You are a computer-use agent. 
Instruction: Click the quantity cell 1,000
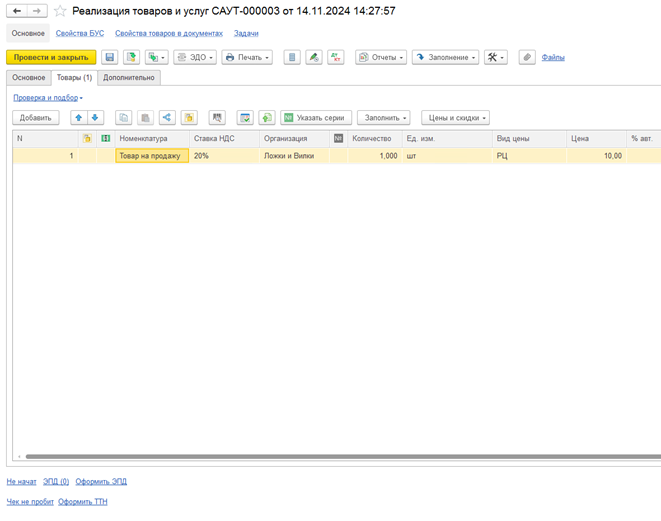tap(375, 156)
